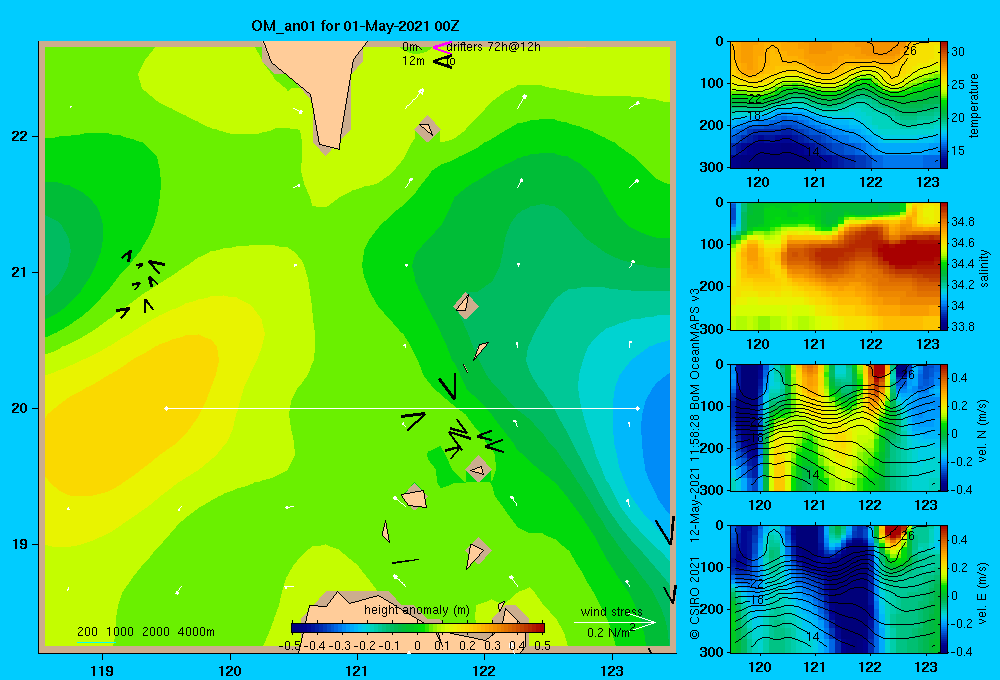Image resolution: width=1000 pixels, height=680 pixels.
Task: Click the 'height anomaly (m)' label
Action: coord(416,610)
